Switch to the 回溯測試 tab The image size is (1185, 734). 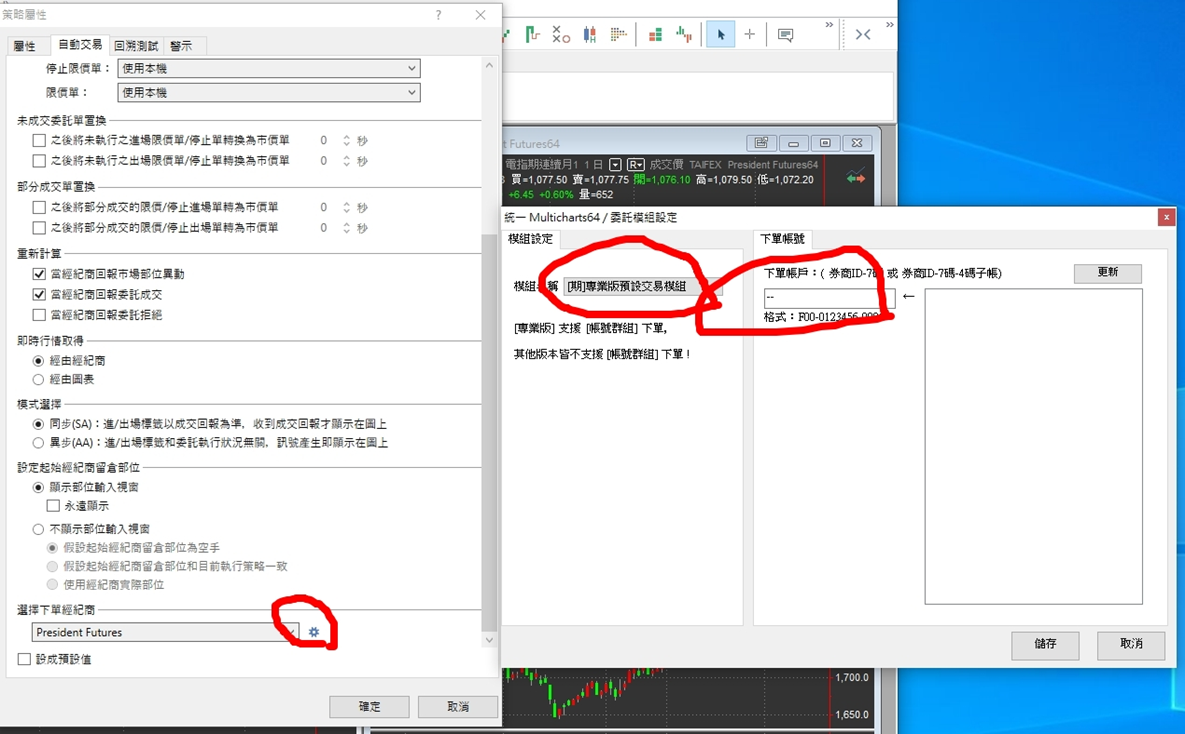click(136, 46)
